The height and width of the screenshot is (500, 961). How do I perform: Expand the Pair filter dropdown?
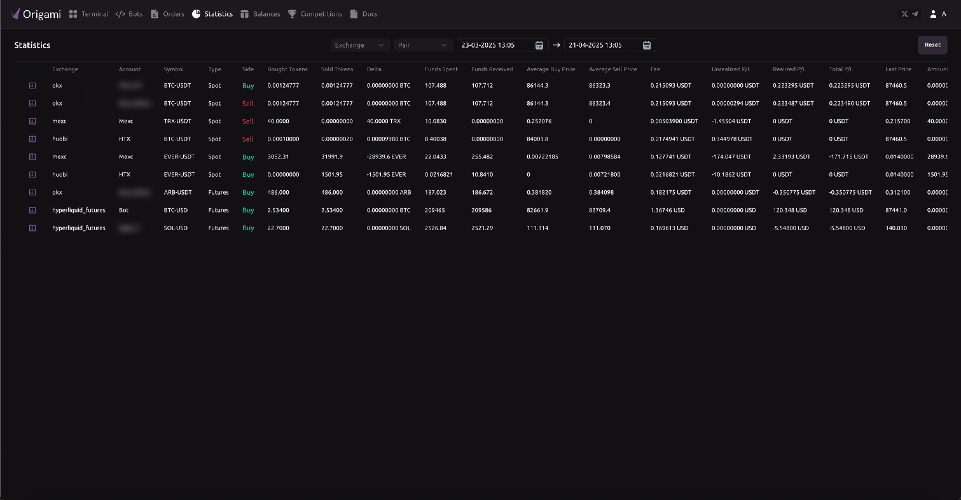point(423,45)
